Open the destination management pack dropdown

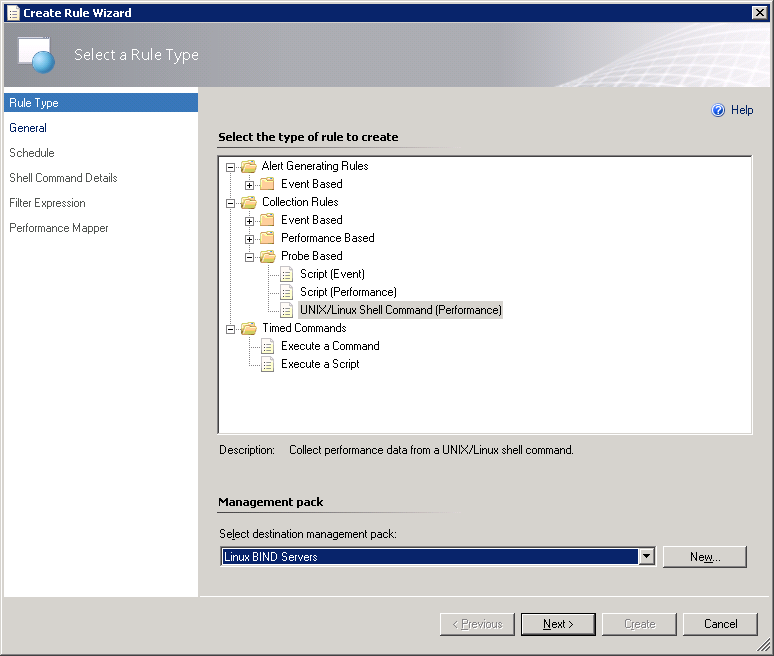[646, 557]
